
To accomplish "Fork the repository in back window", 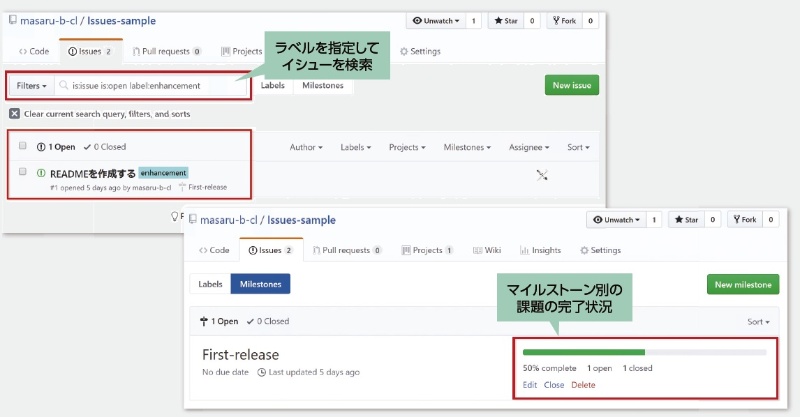I will pos(564,21).
